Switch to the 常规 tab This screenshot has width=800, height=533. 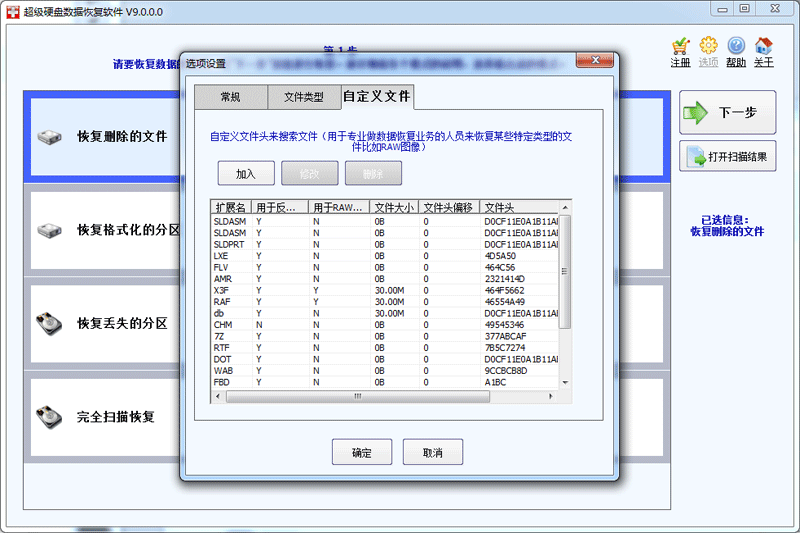(230, 97)
